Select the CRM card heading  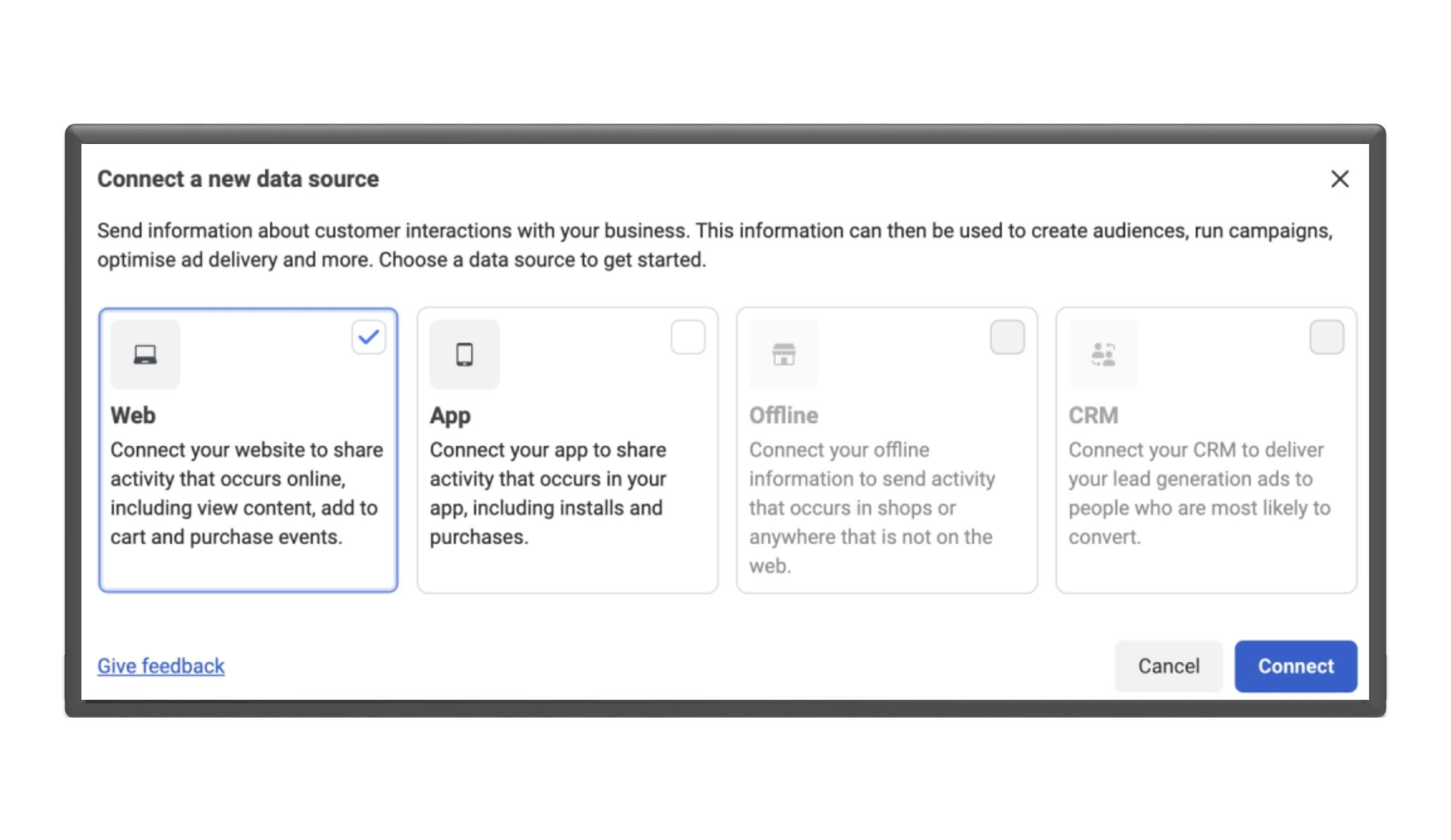coord(1093,415)
